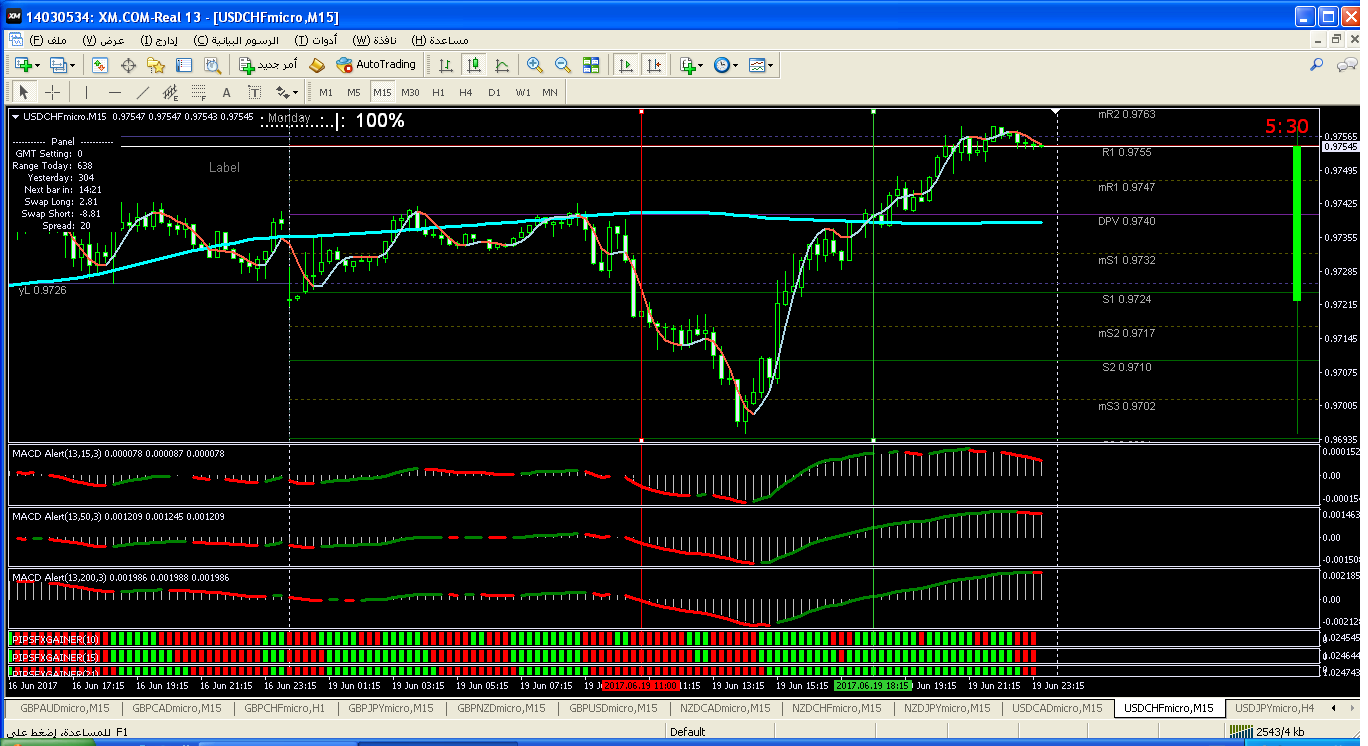
Task: Open the Market Watch window icon
Action: (x=100, y=65)
